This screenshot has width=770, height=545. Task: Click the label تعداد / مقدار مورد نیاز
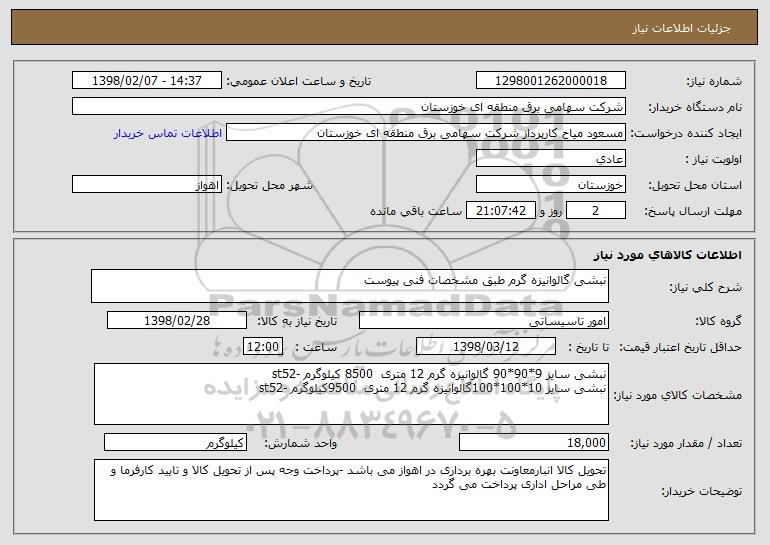coord(686,443)
